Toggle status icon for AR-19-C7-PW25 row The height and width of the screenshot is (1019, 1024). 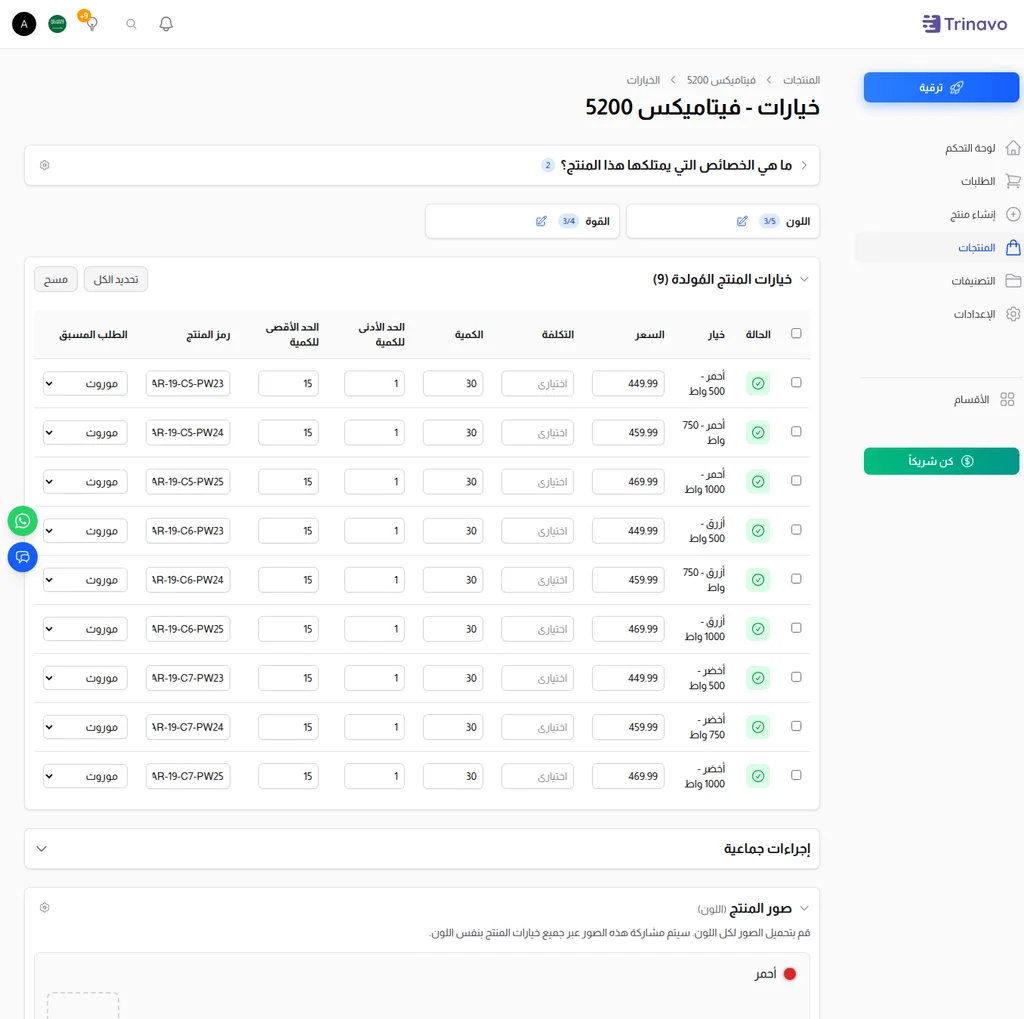[758, 776]
